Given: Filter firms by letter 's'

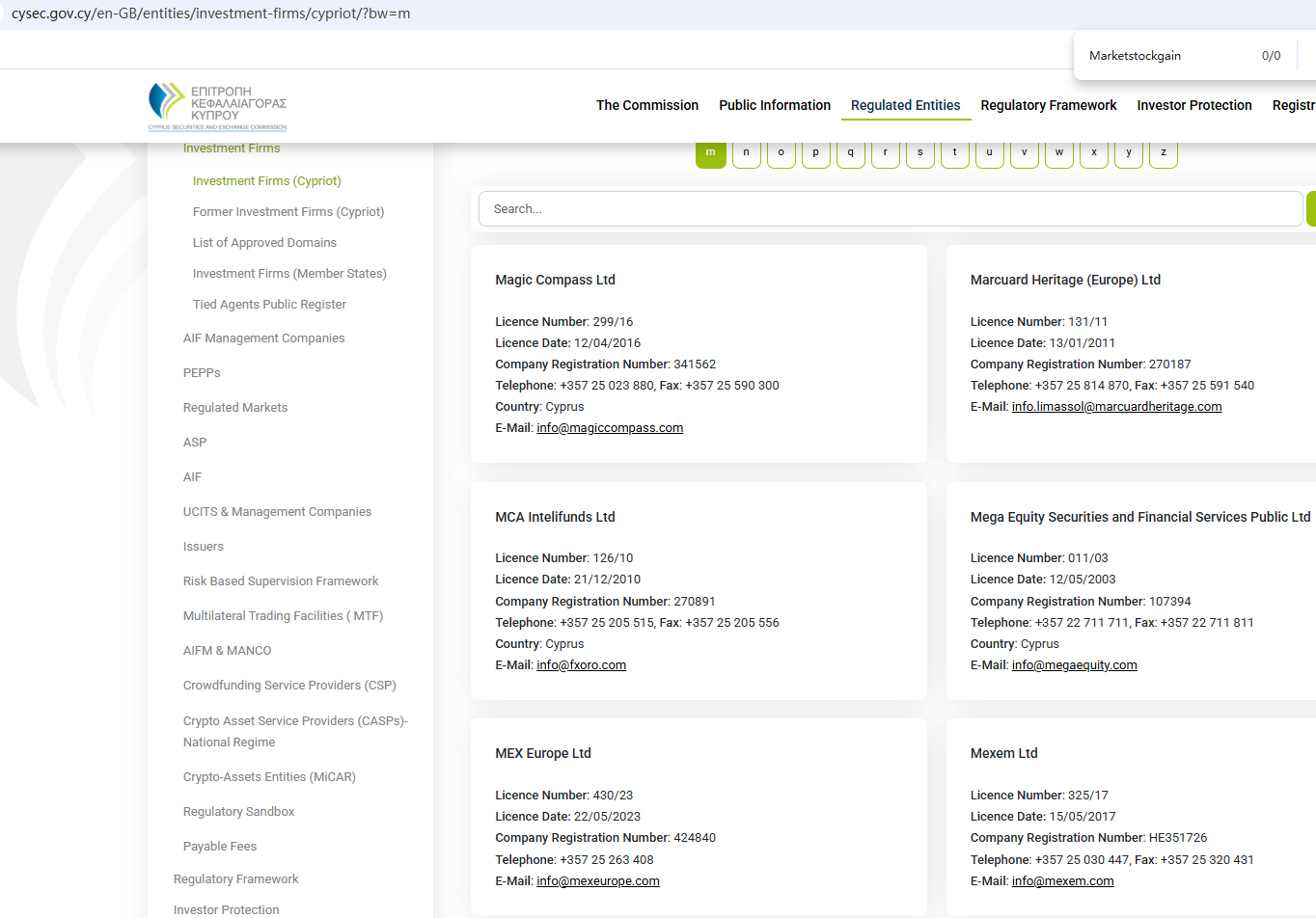Looking at the screenshot, I should [919, 153].
